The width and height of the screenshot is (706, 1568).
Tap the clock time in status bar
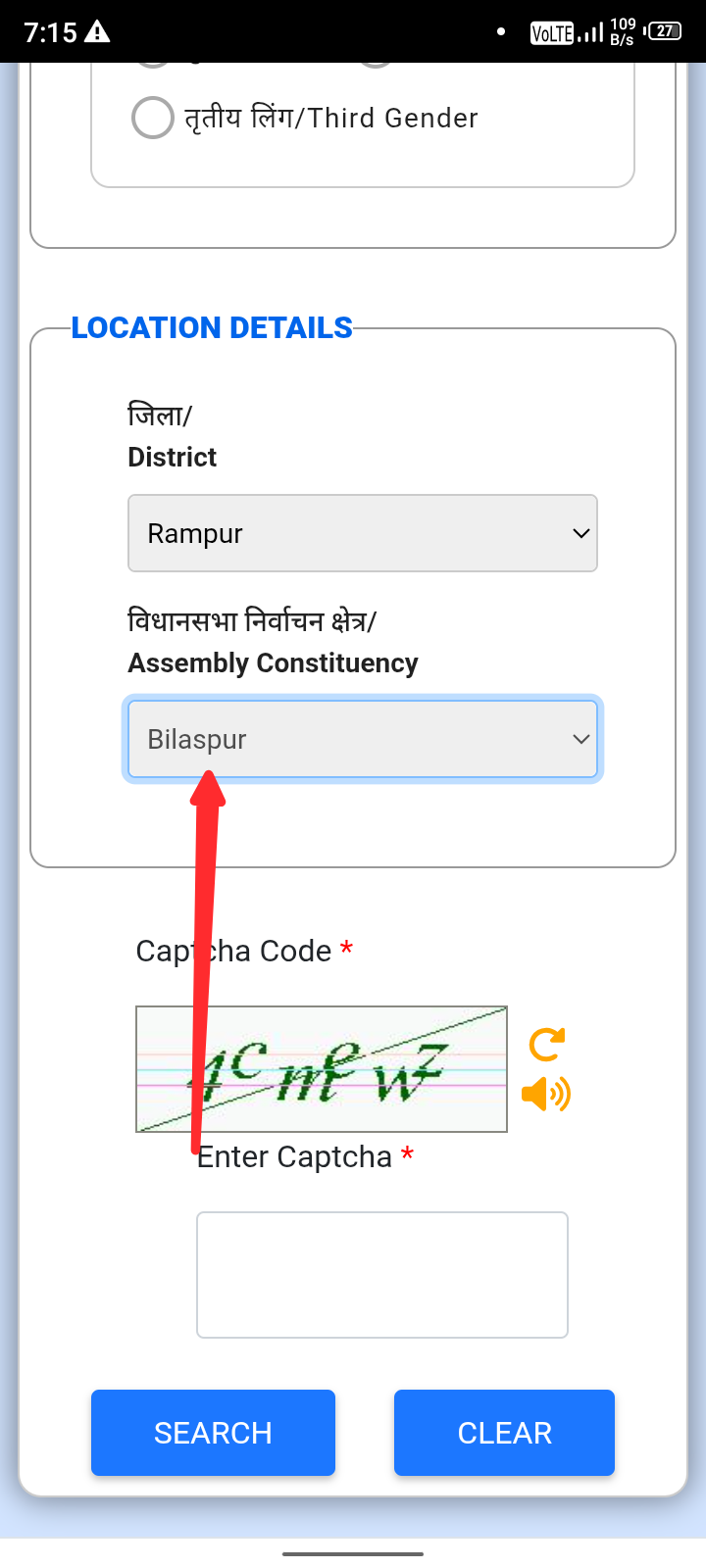[x=50, y=32]
